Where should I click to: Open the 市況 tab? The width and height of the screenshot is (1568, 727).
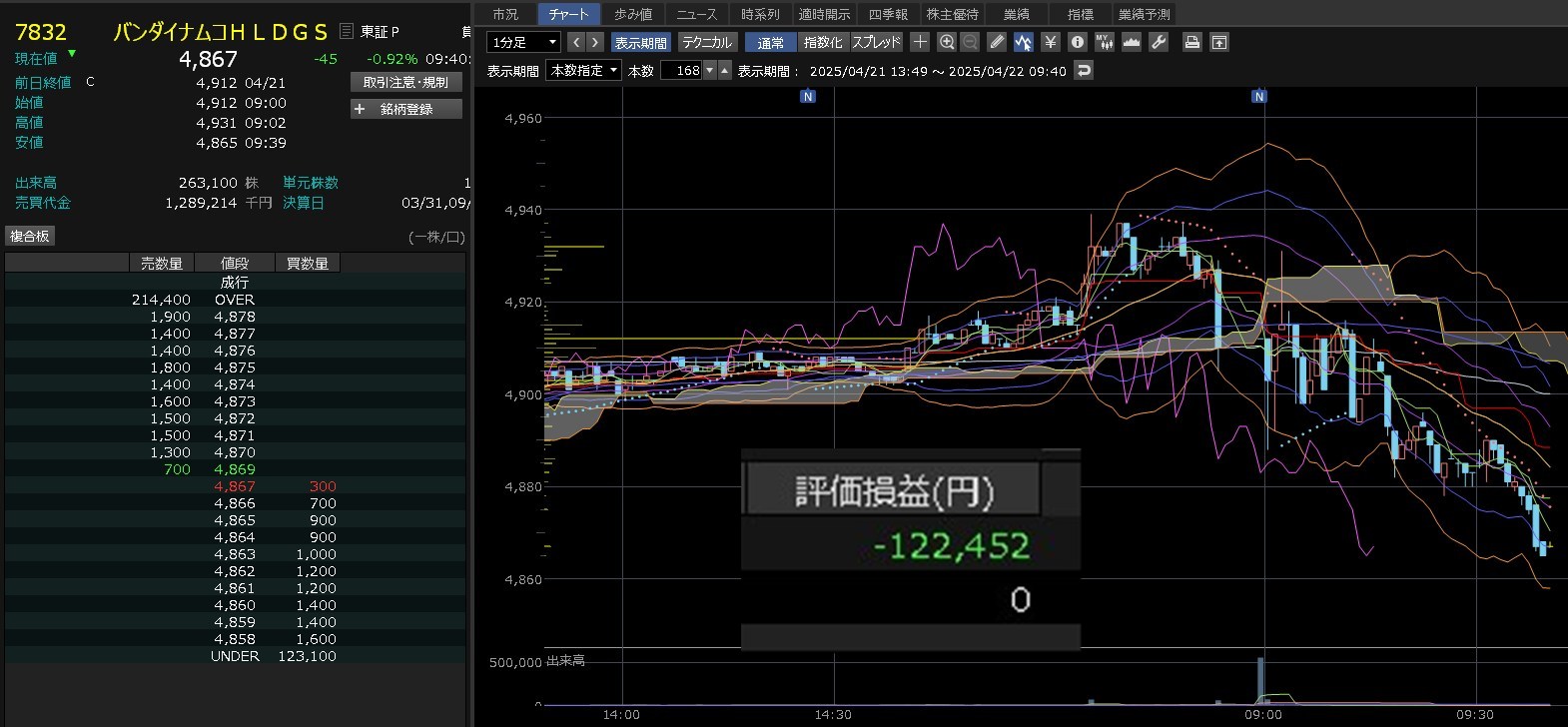pyautogui.click(x=505, y=14)
